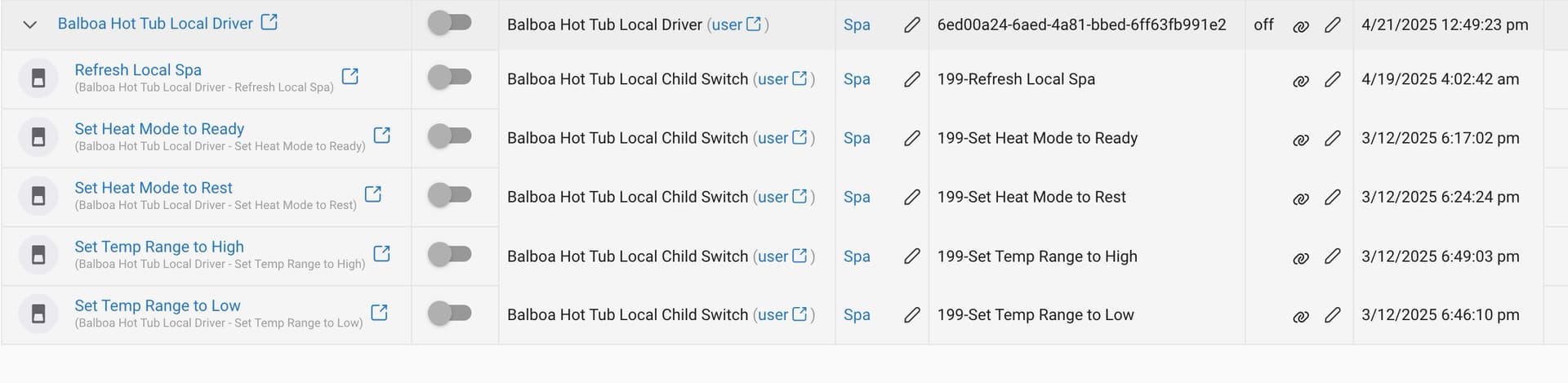Click link chain icon for Set Heat Mode to Rest
Screen dimensions: 1568x383
pos(1301,198)
